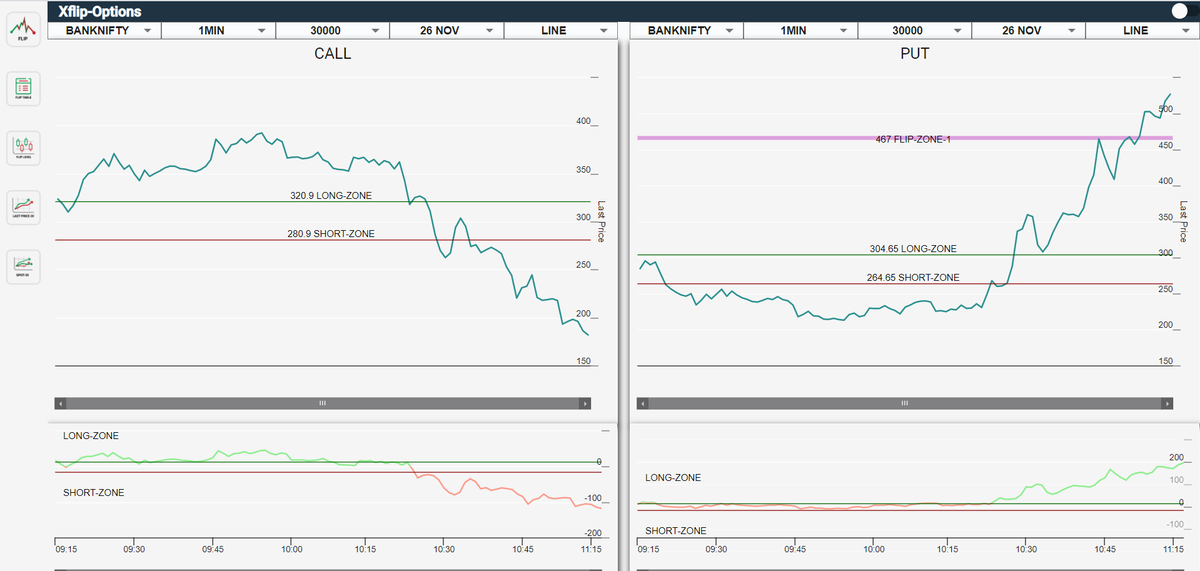Open the PUT panel LINE chart-type dropdown
Viewport: 1200px width, 571px height.
click(1142, 30)
